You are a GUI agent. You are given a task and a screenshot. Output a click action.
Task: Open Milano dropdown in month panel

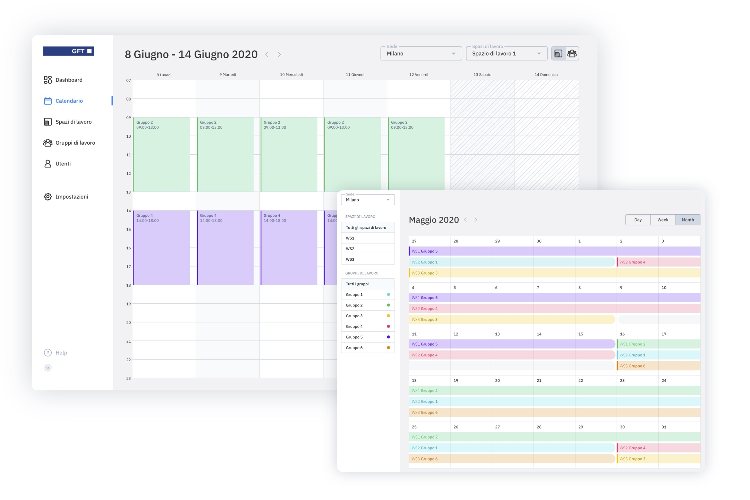pos(368,200)
